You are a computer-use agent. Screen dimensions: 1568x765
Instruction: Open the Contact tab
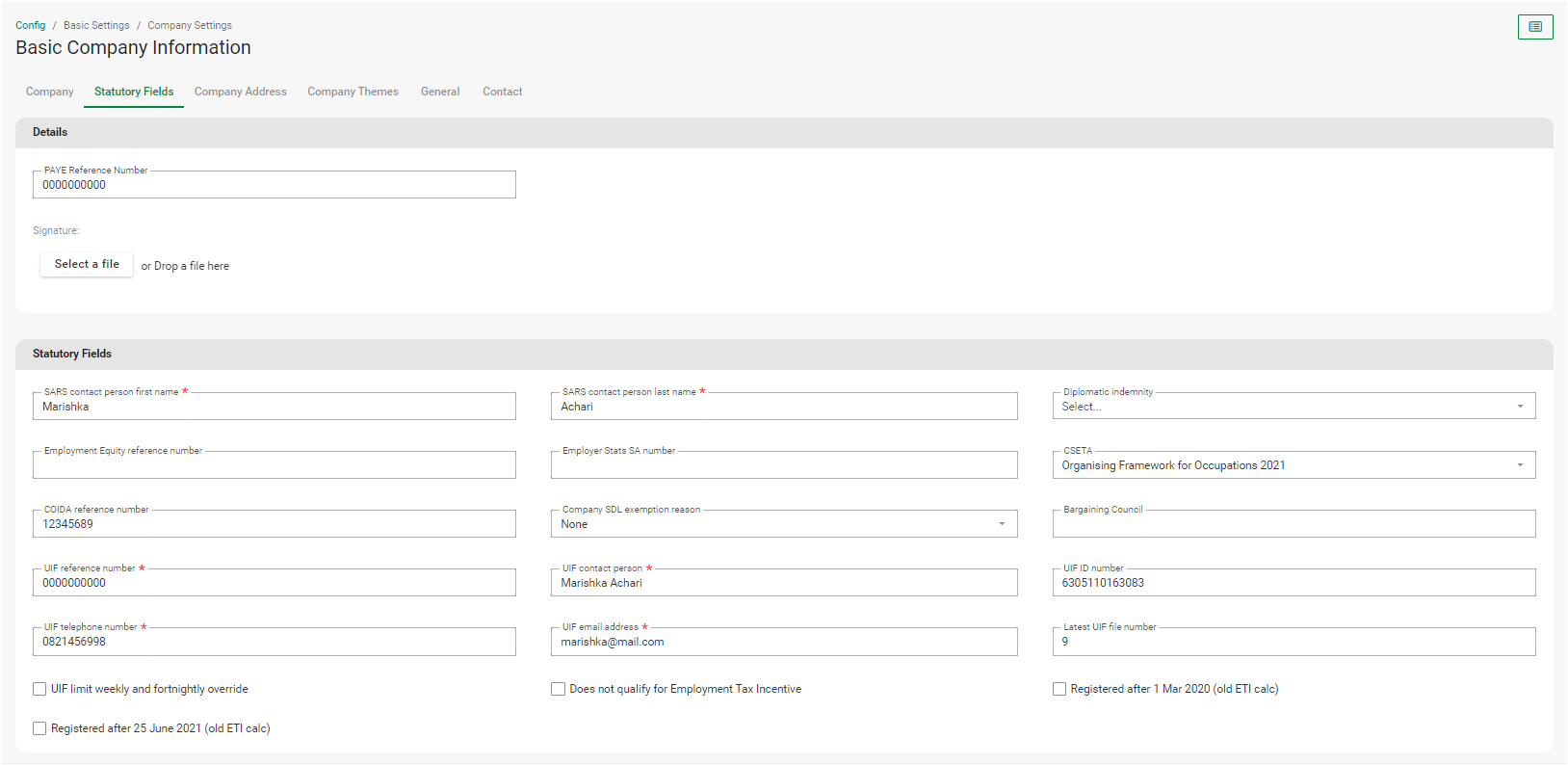pyautogui.click(x=502, y=92)
